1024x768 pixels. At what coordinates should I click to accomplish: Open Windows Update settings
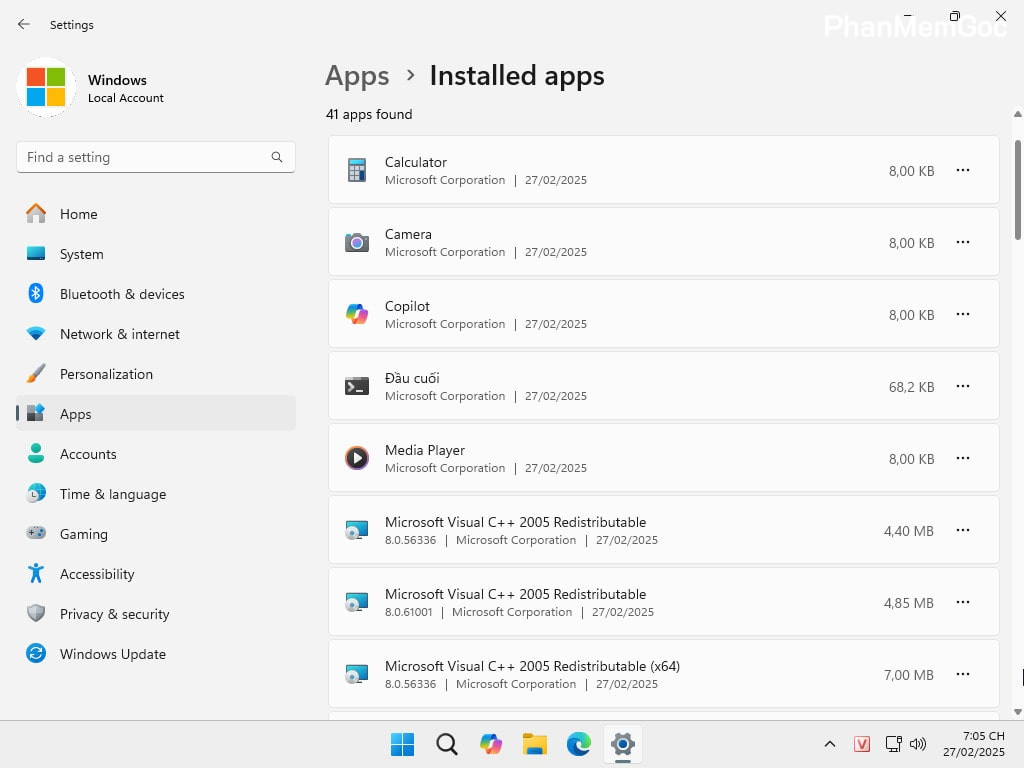tap(113, 654)
